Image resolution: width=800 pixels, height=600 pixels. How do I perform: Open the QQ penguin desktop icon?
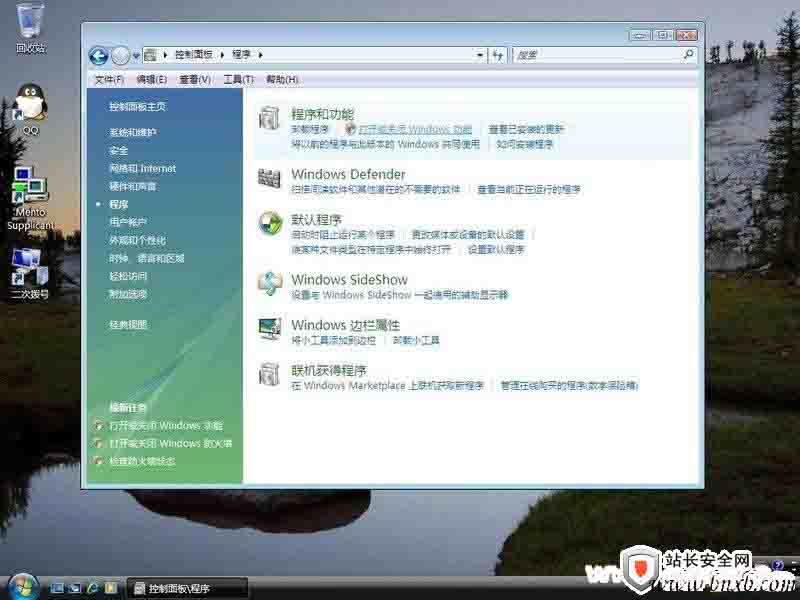[x=30, y=103]
